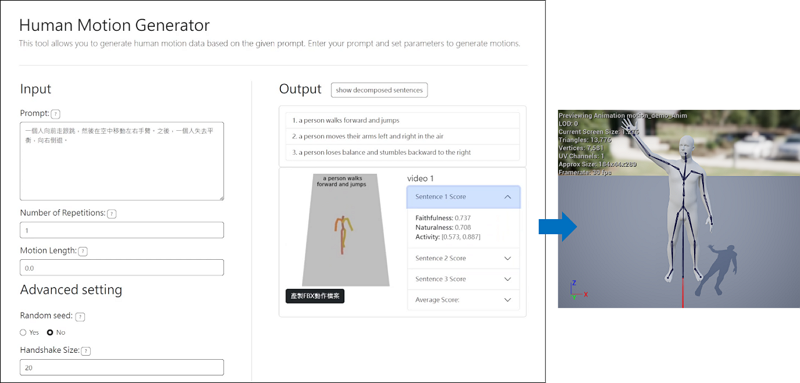Open the Prompt help tooltip icon
Image resolution: width=800 pixels, height=383 pixels.
coord(56,114)
